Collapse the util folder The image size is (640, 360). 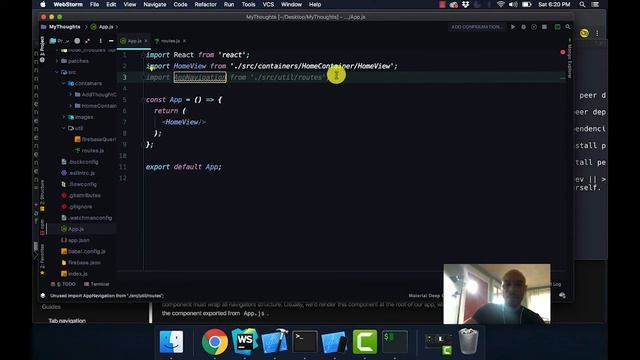click(x=64, y=128)
